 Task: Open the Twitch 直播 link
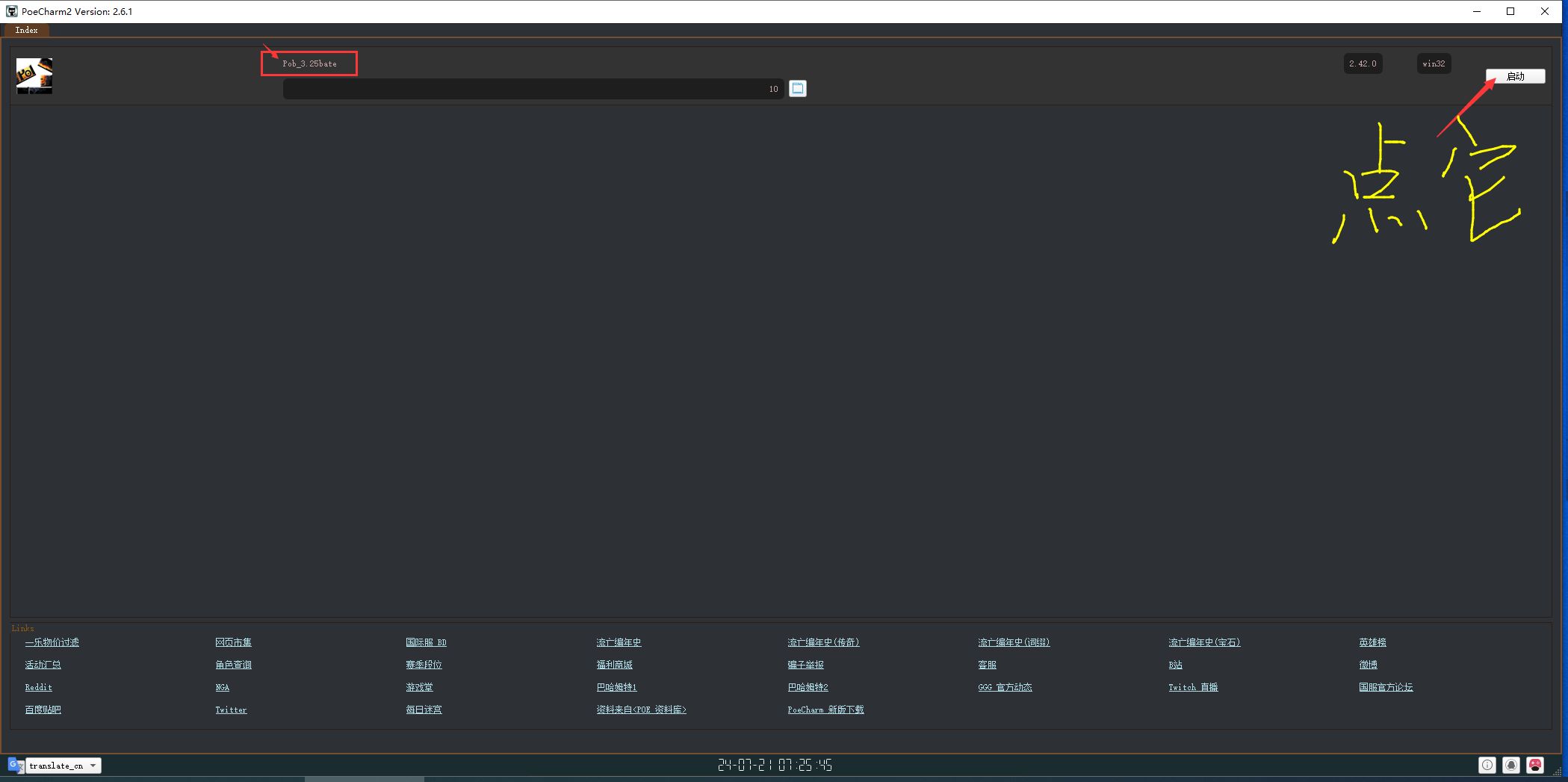(1193, 687)
